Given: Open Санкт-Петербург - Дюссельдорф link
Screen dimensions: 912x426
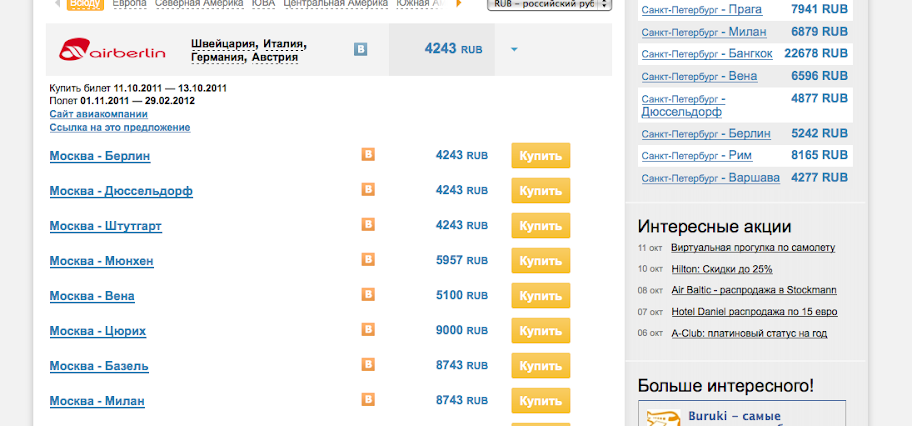Looking at the screenshot, I should click(683, 105).
